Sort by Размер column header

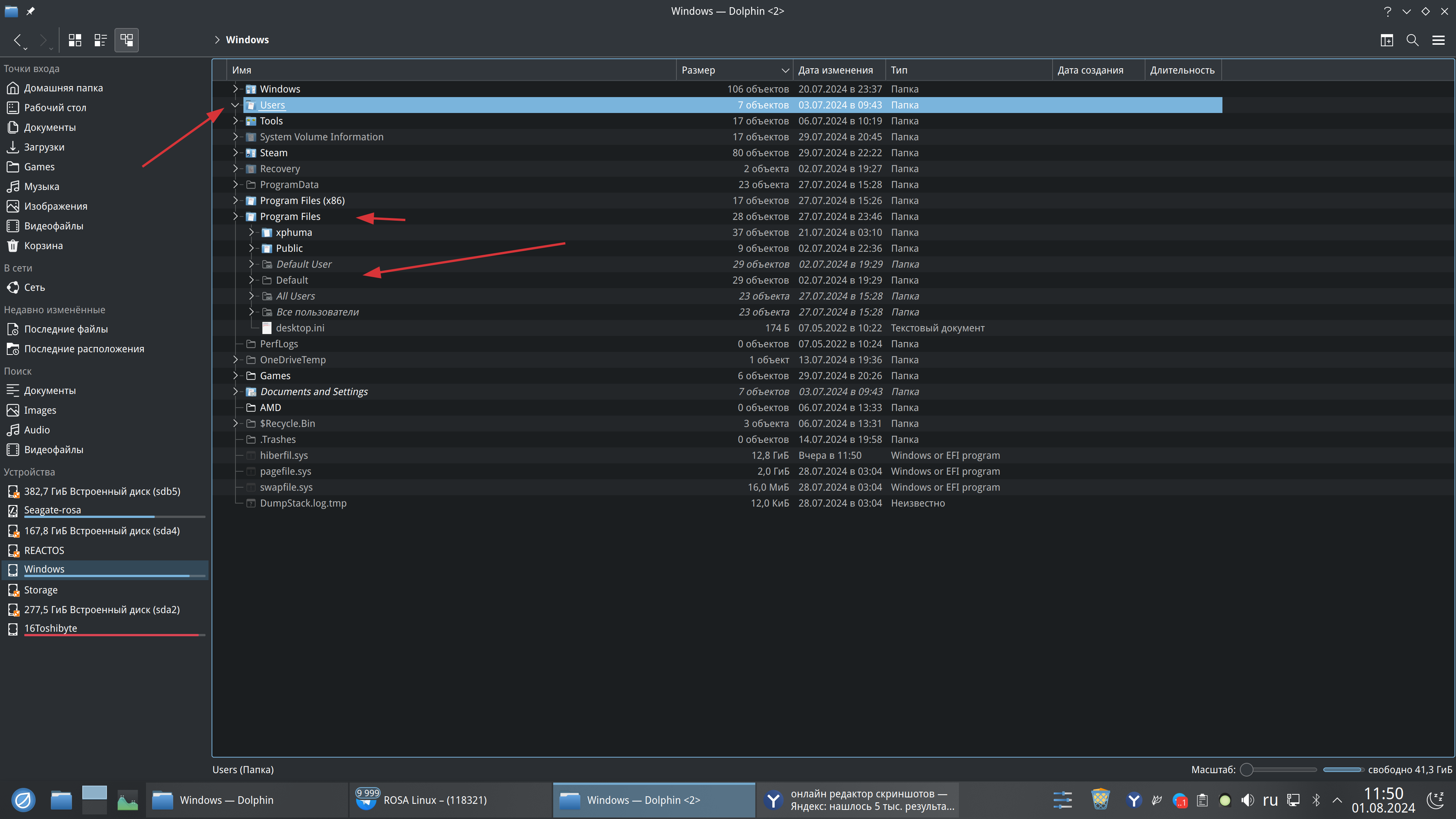click(x=698, y=70)
